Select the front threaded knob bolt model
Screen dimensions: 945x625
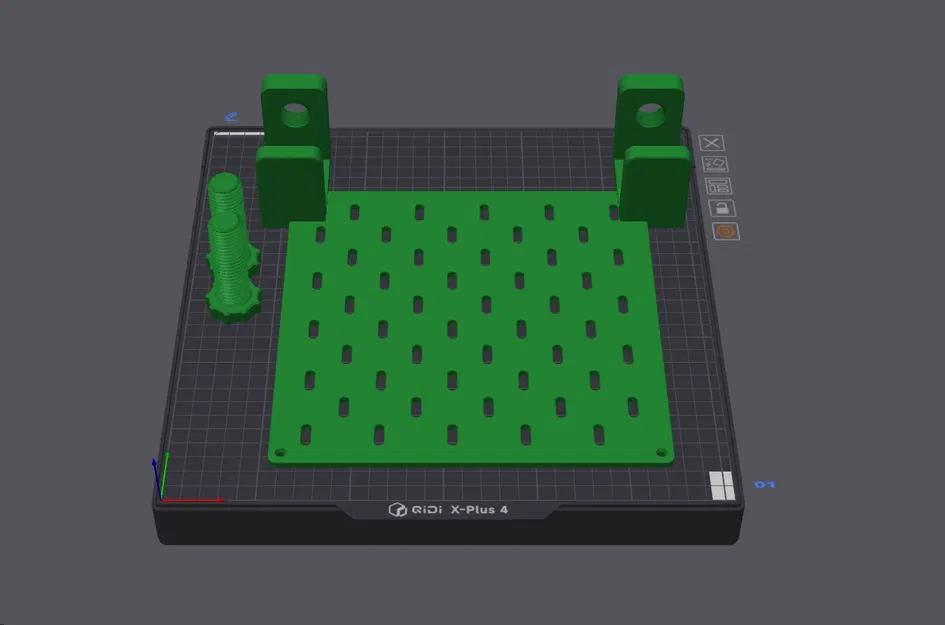(x=232, y=268)
